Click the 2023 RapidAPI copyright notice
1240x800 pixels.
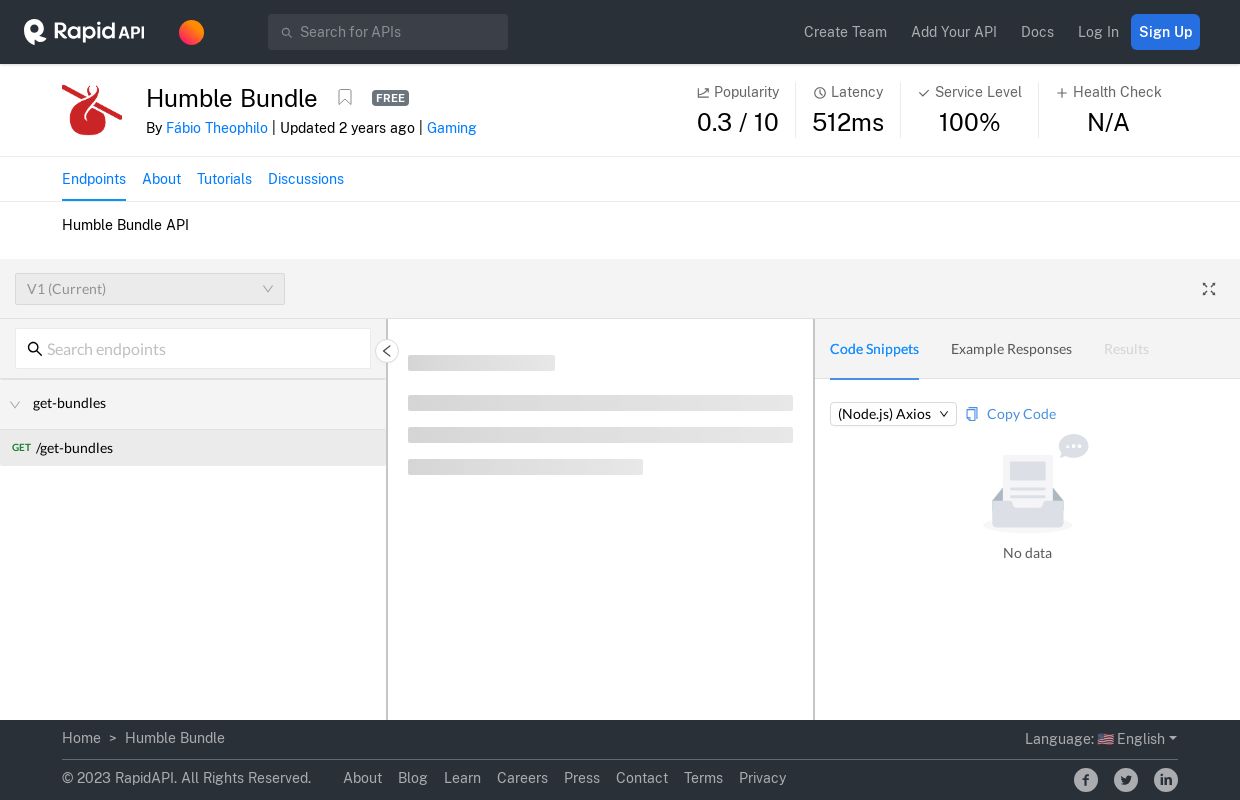186,778
